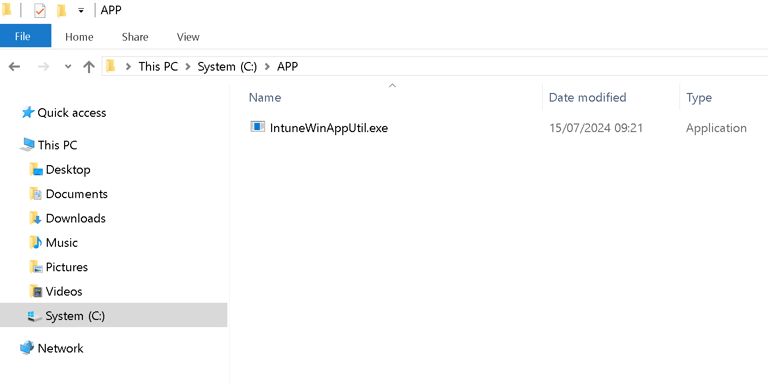Click APP in the address breadcrumb
Viewport: 768px width, 384px height.
pos(288,67)
